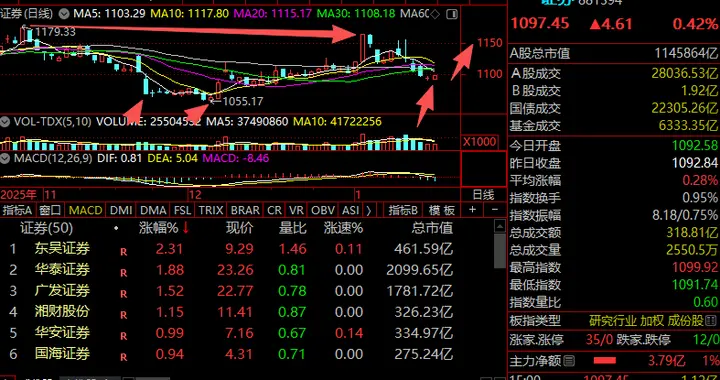The width and height of the screenshot is (720, 380).
Task: Open the main chart indicator dropdown beside 证券(日线)
Action: (x=64, y=14)
